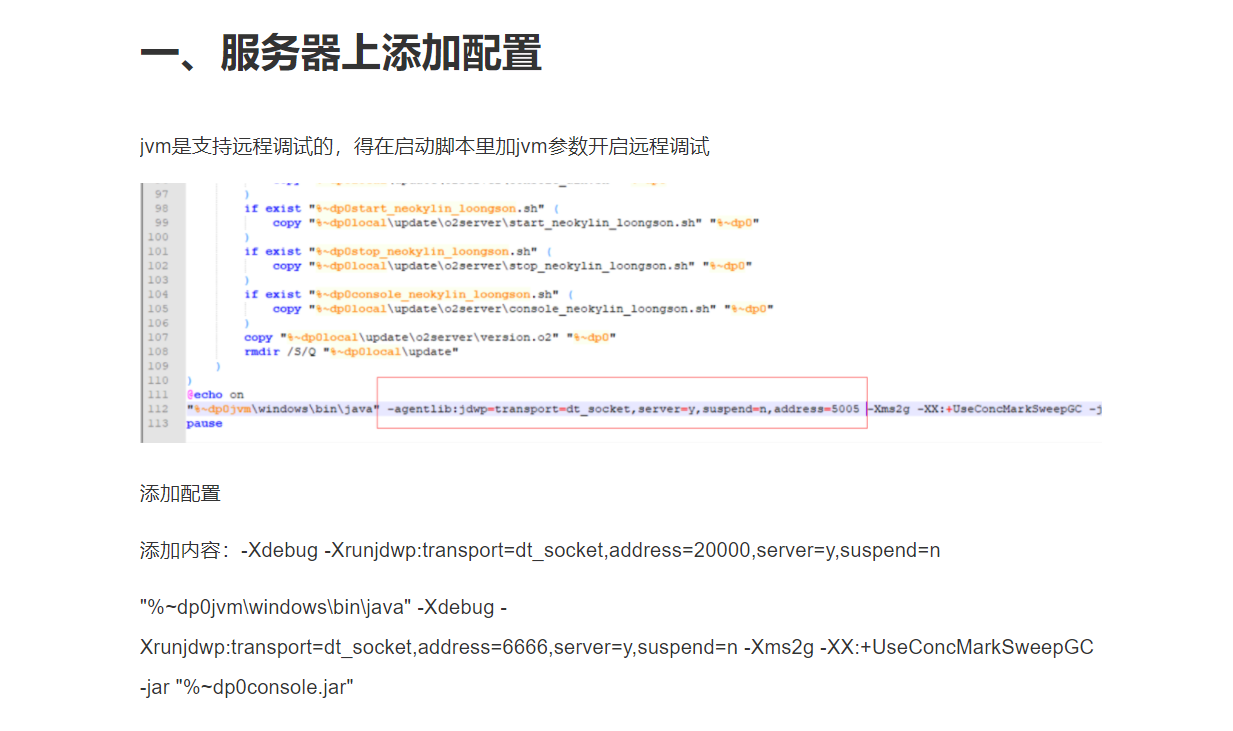This screenshot has width=1233, height=731.
Task: Click the line 添加内容：-Xdebug -Xrunjdwp address=20000
Action: [x=540, y=550]
